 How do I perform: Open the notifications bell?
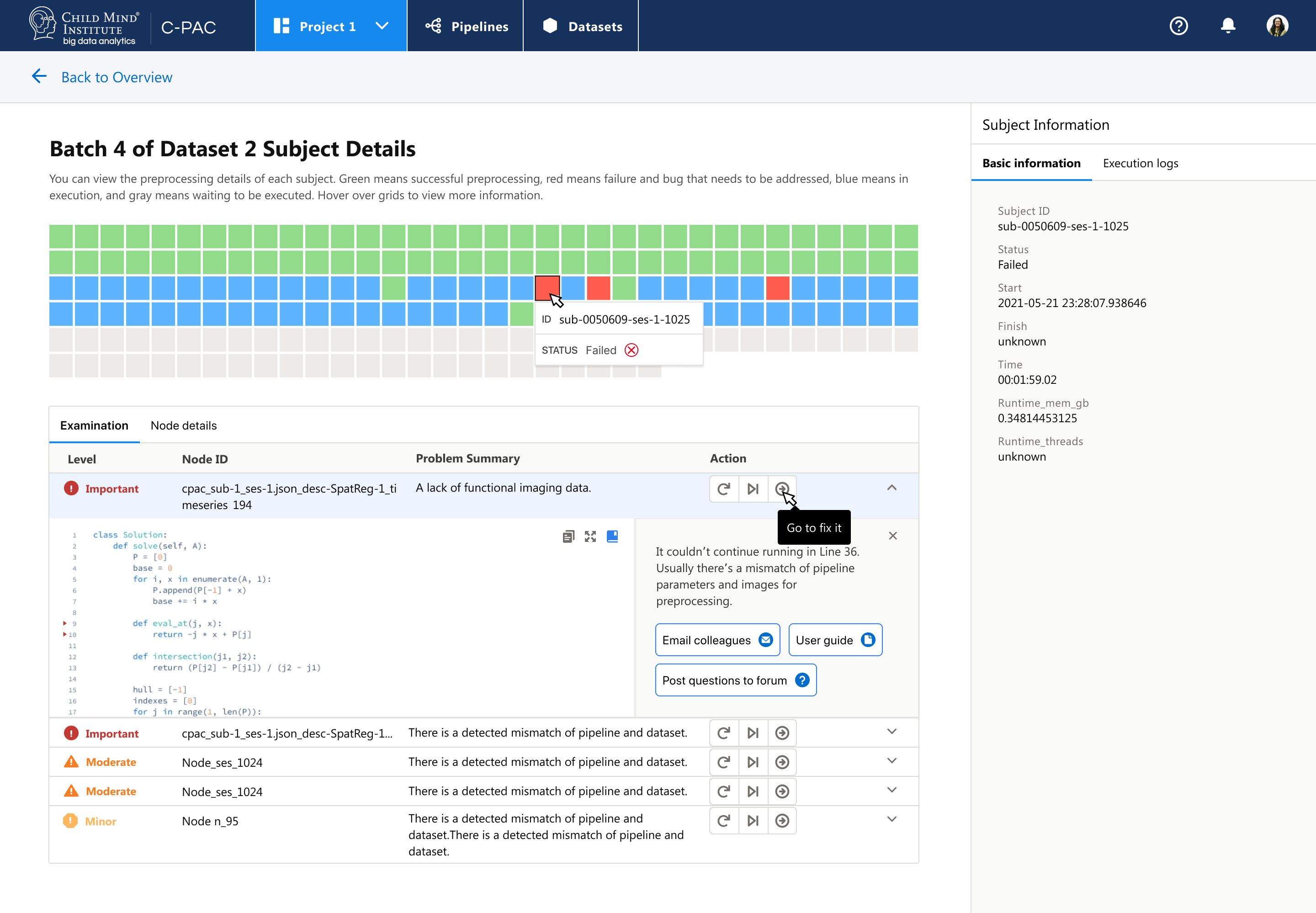click(1228, 26)
